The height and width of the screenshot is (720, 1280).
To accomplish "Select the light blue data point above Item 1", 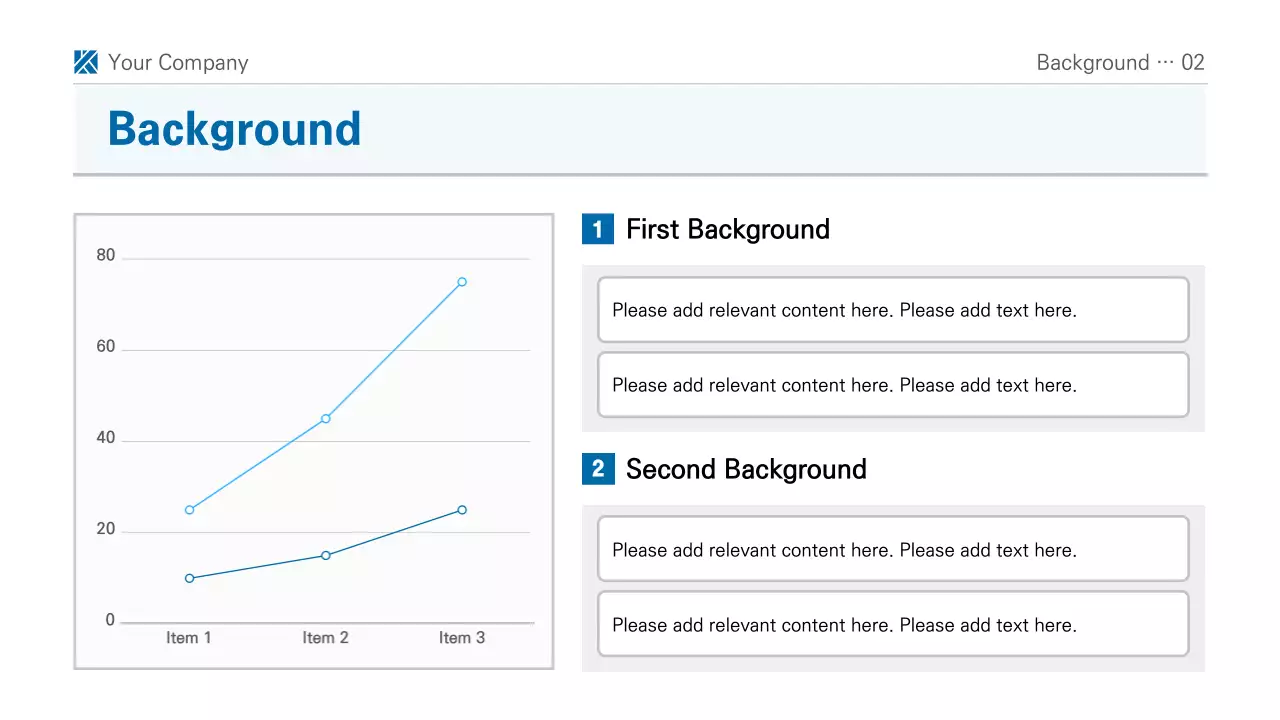I will pyautogui.click(x=190, y=510).
